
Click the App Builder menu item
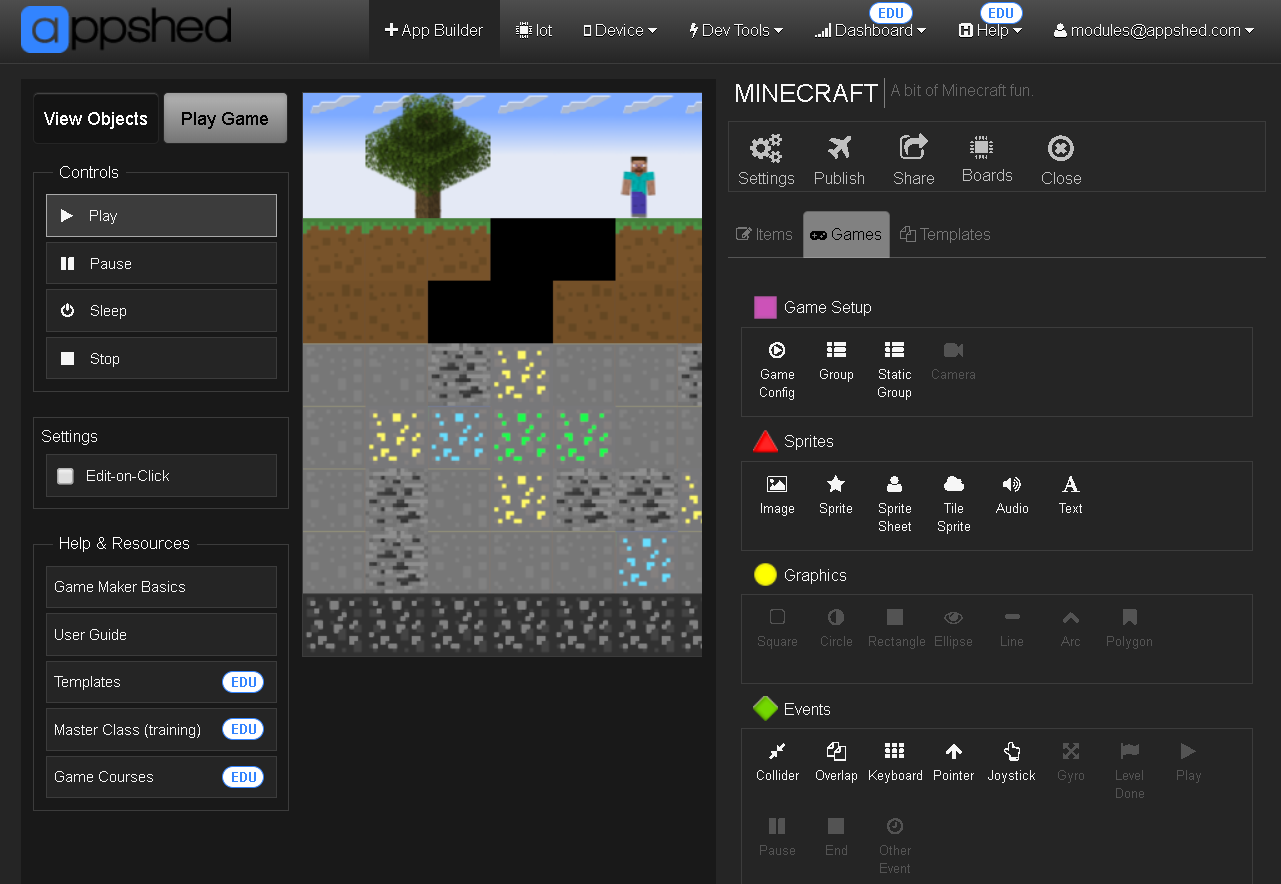tap(434, 30)
